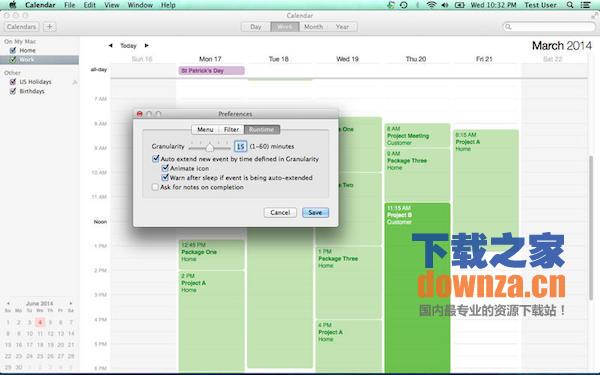Select St Patrick's Day all-day event
Screen dimensions: 600x375
coord(211,70)
